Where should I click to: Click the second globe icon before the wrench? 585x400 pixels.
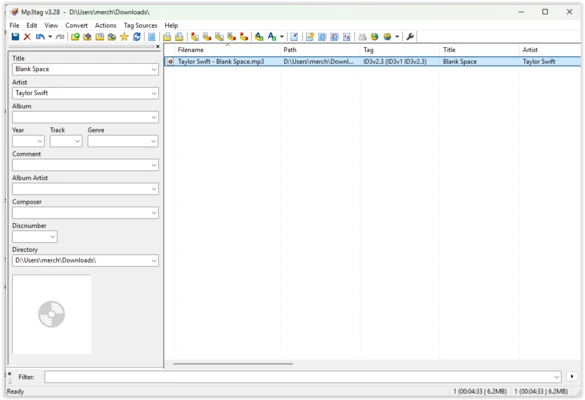pos(387,37)
